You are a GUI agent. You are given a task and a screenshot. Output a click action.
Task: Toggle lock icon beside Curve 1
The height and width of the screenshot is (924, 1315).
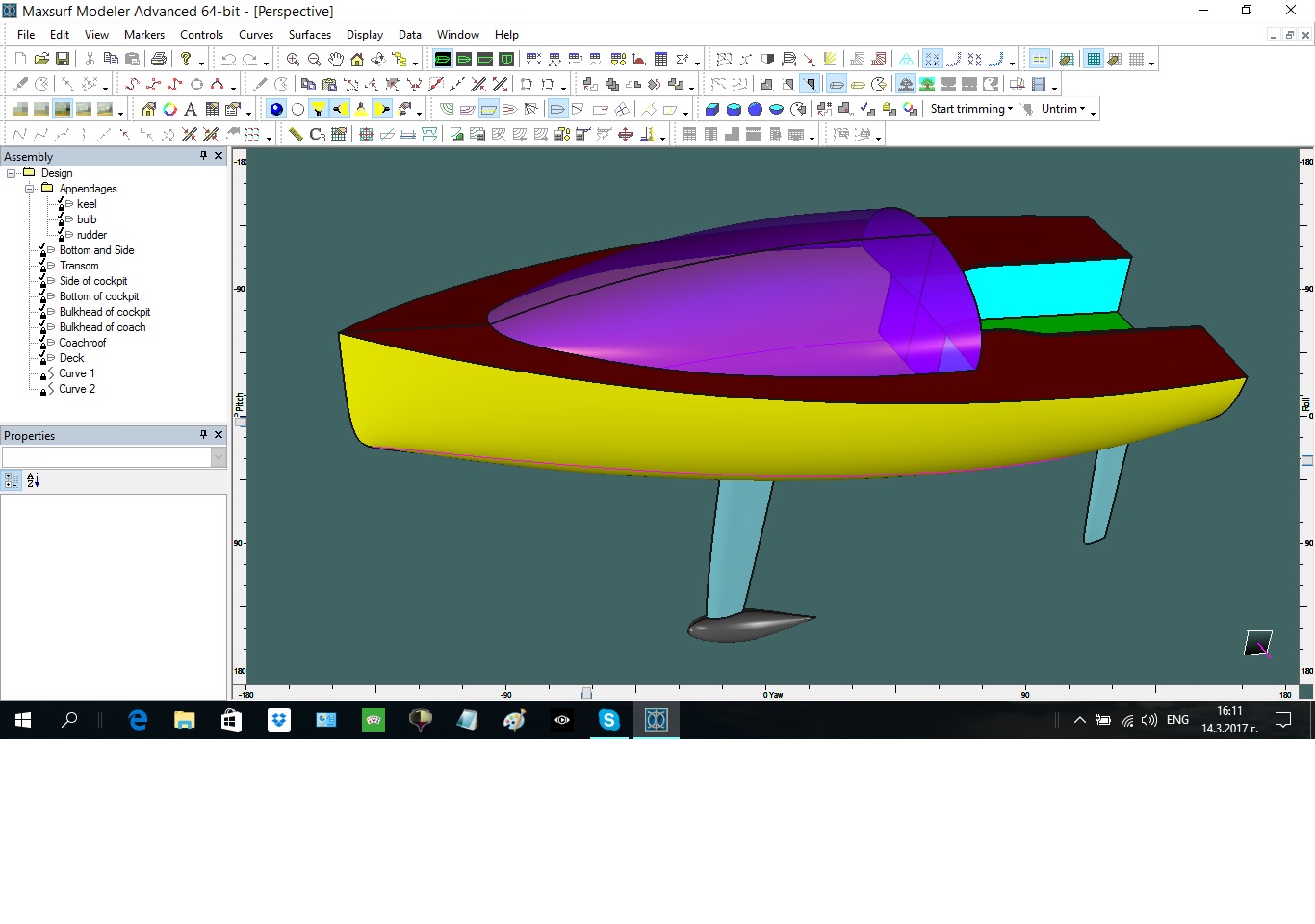(42, 375)
